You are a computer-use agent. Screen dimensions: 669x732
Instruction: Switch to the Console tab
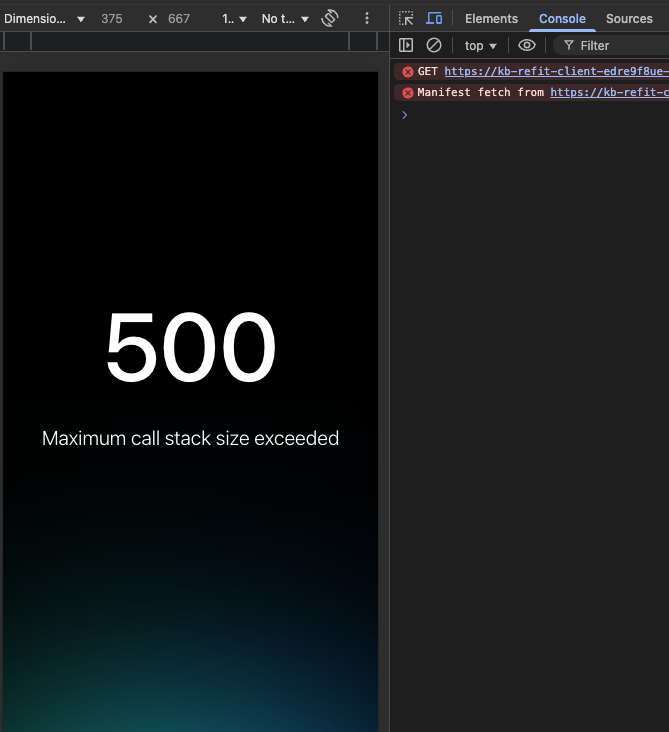tap(562, 19)
